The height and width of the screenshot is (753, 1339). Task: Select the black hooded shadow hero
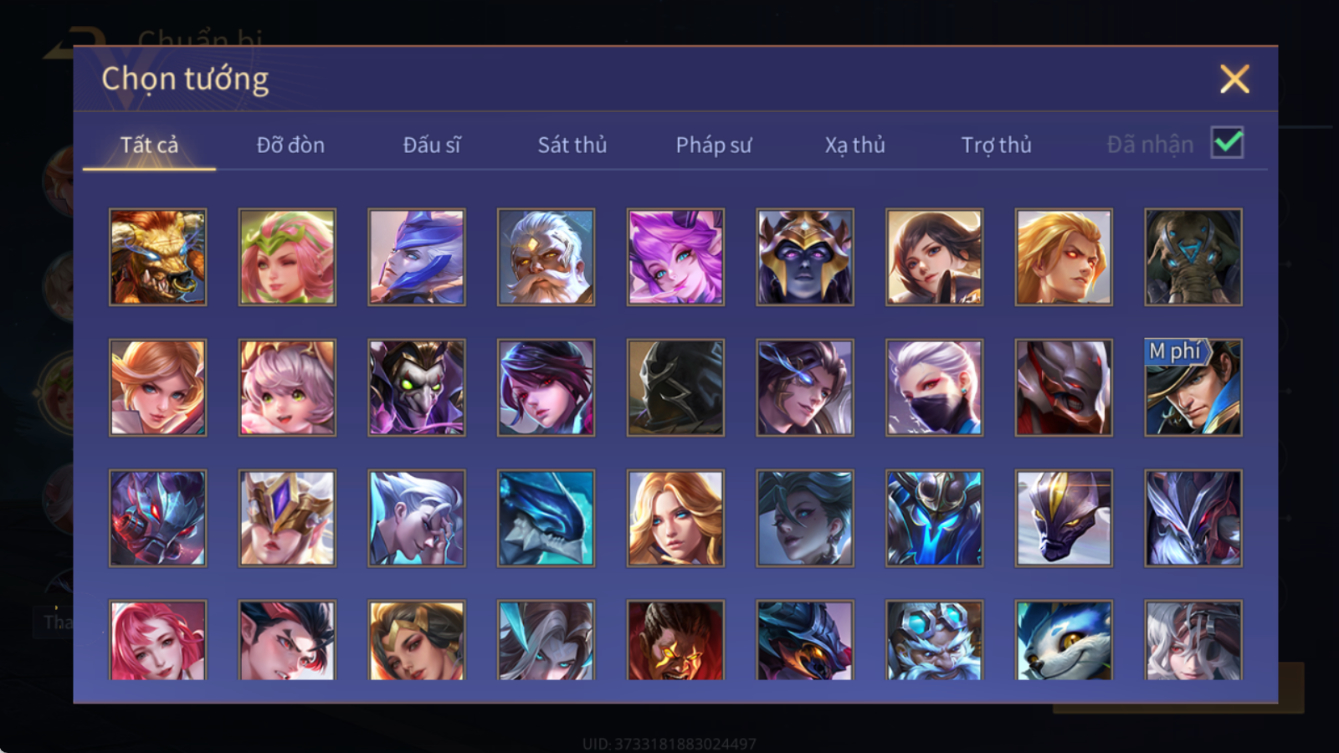[675, 388]
